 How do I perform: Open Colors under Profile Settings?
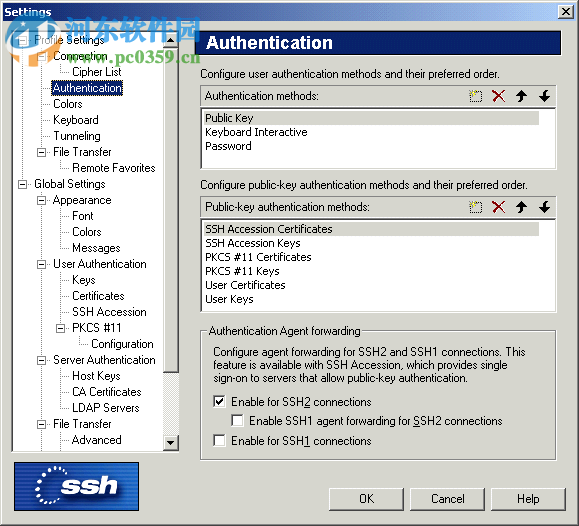coord(68,104)
